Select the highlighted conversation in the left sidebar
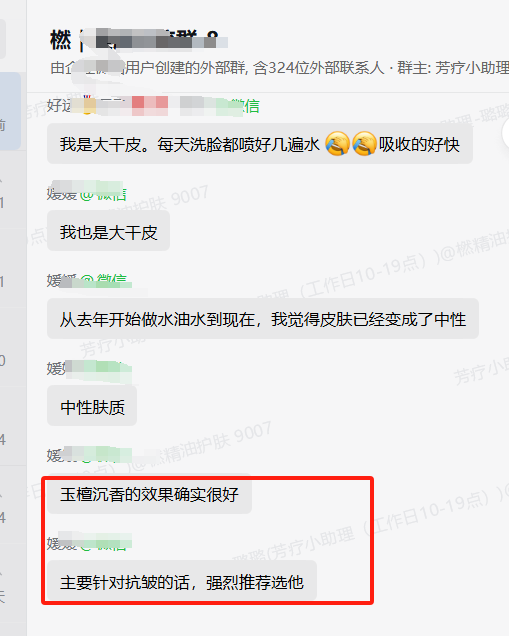Screen dimensions: 509x636 click(x=10, y=112)
